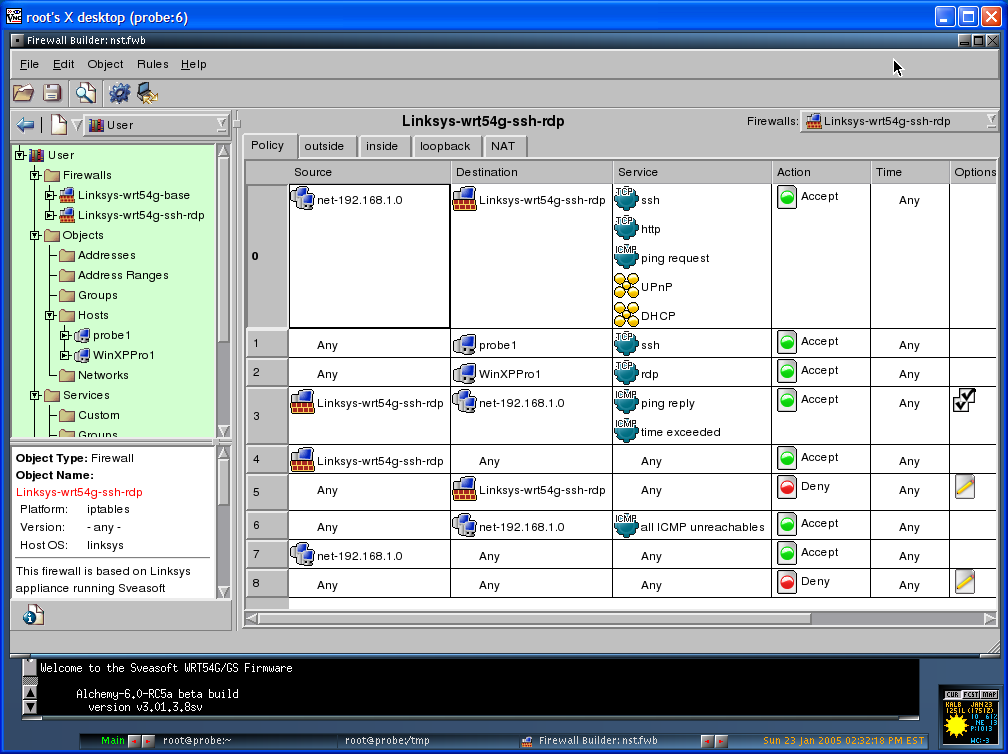Select rule number 6 row header

click(x=267, y=525)
